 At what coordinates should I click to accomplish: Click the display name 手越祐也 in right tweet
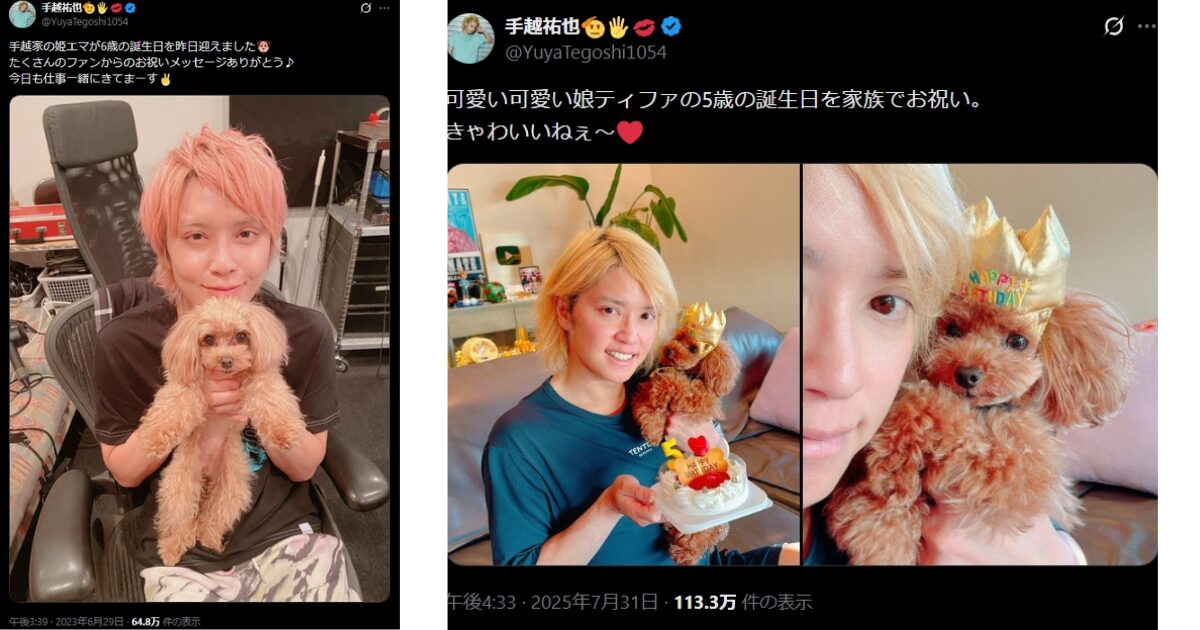click(x=541, y=27)
